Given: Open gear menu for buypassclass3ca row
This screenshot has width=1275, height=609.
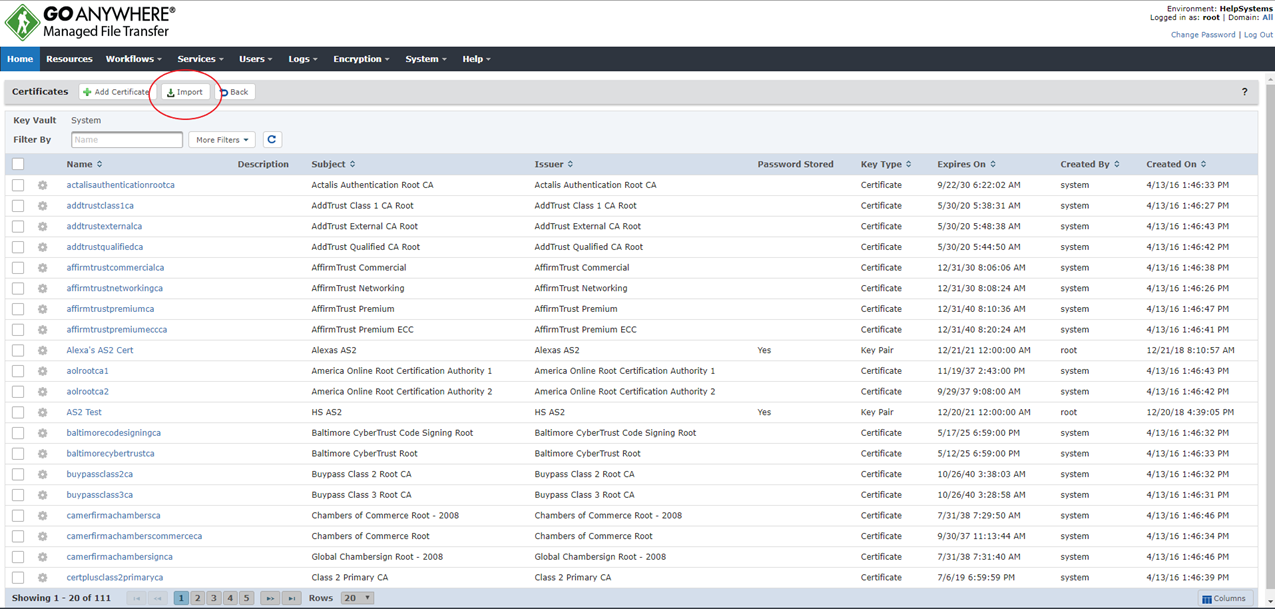Looking at the screenshot, I should [42, 495].
